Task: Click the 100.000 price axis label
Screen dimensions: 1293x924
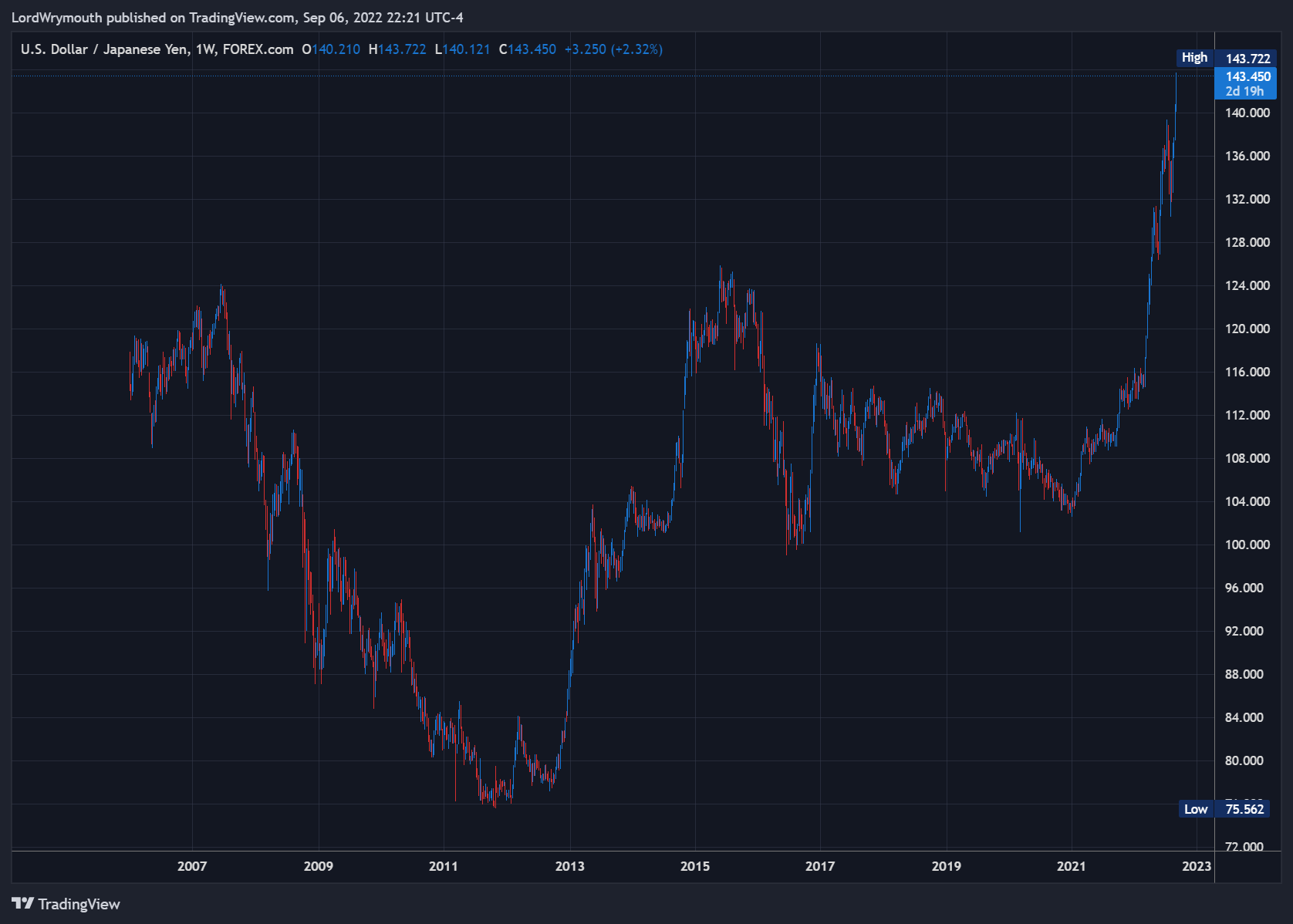Action: [x=1247, y=545]
